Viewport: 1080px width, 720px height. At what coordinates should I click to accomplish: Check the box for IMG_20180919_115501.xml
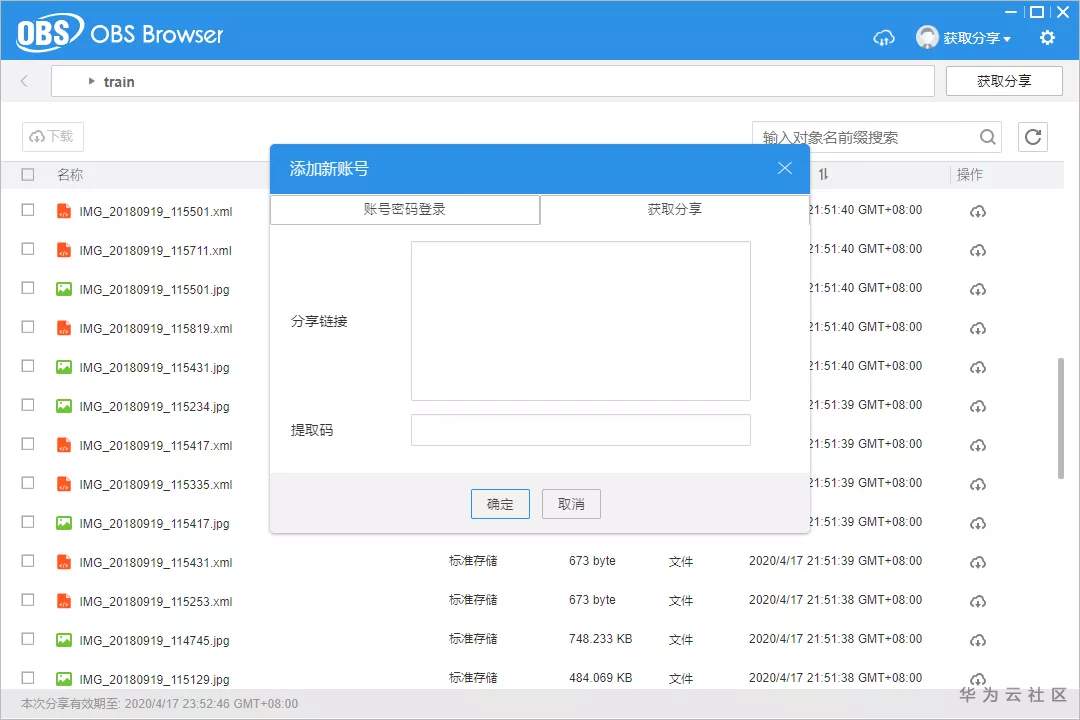pos(28,209)
